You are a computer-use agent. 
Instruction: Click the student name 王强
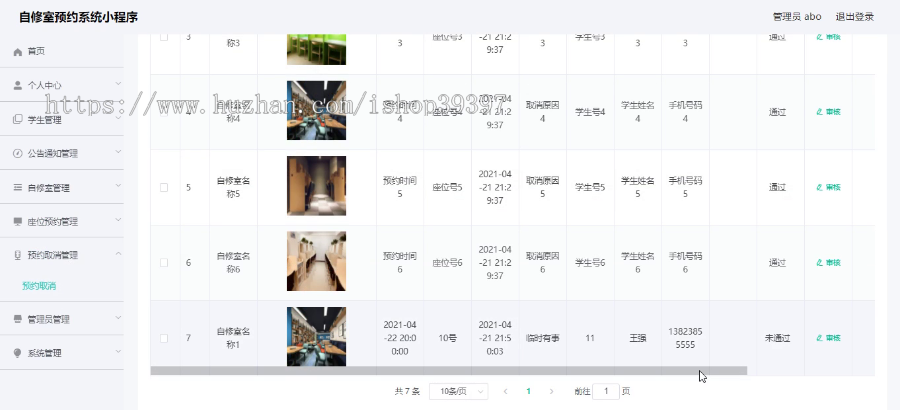coord(637,338)
